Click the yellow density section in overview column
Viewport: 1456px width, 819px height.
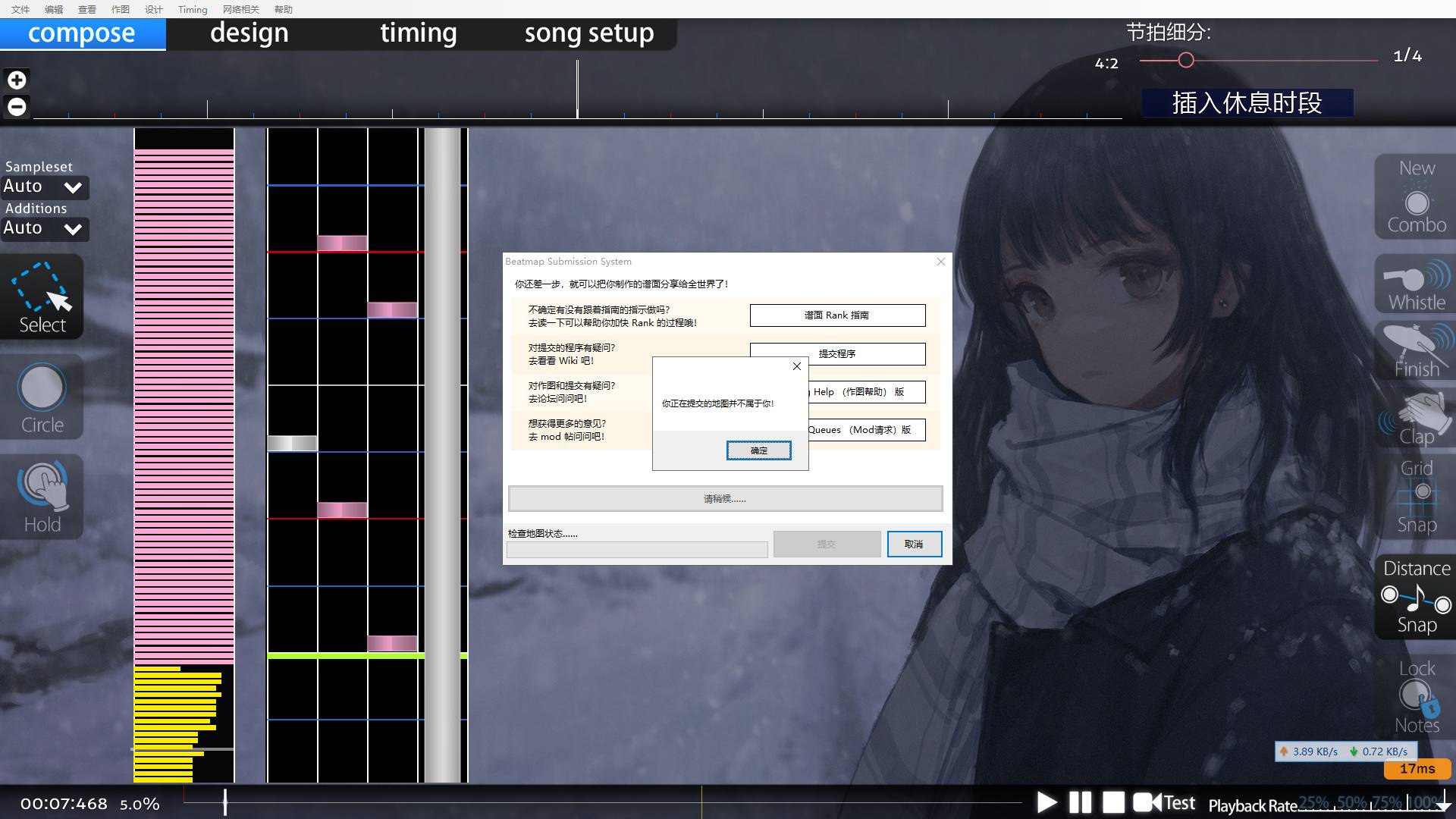click(177, 723)
